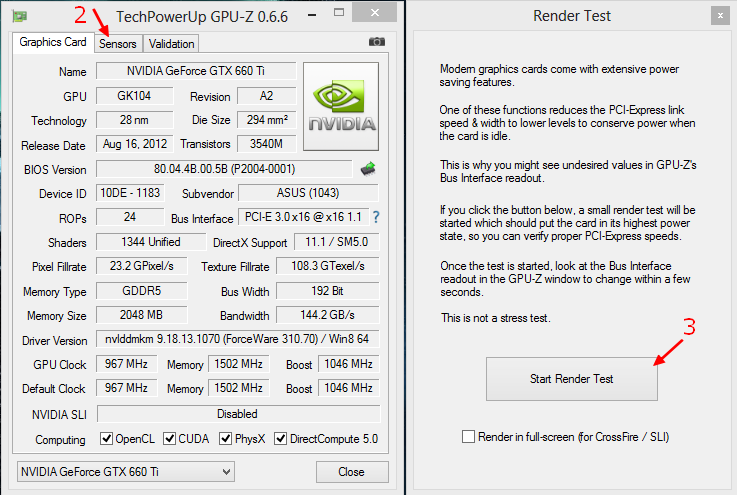The height and width of the screenshot is (495, 737).
Task: Click the Driver Version field value
Action: [237, 339]
